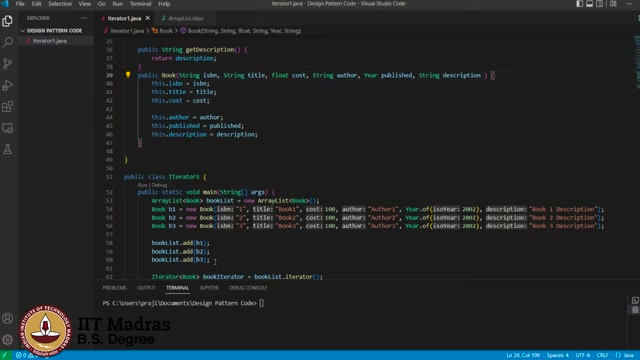The height and width of the screenshot is (360, 640).
Task: Click line number 39 in gutter
Action: [x=109, y=75]
